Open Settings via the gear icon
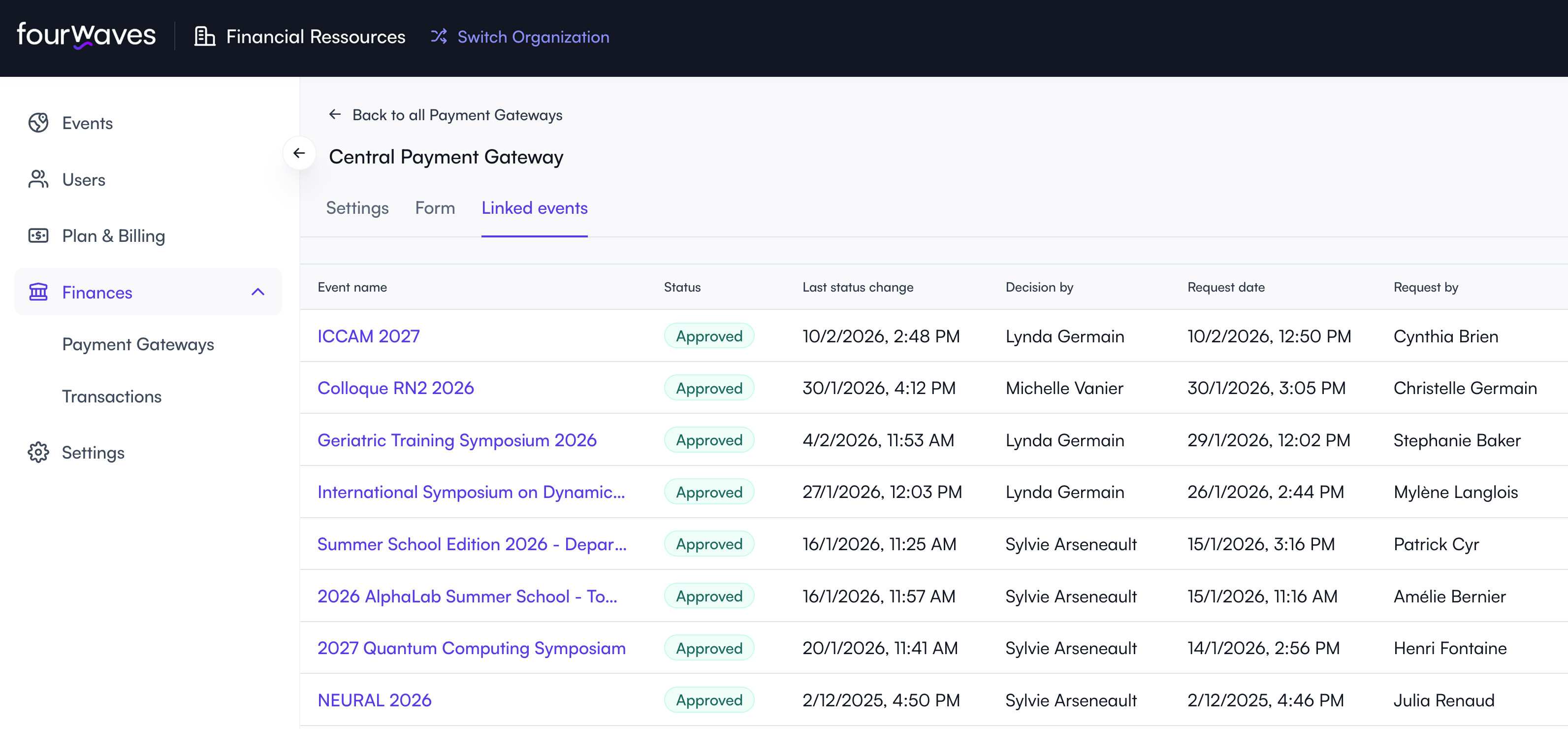 click(x=39, y=452)
